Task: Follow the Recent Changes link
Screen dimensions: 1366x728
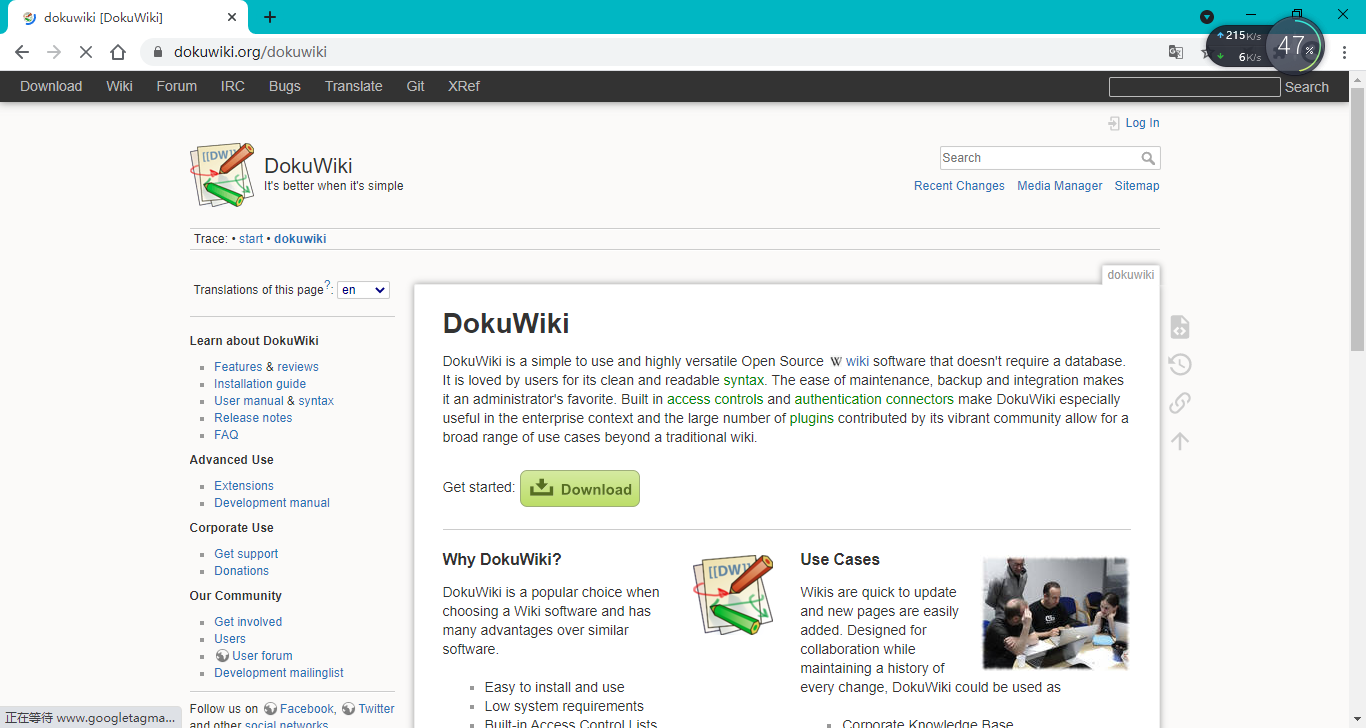Action: 959,185
